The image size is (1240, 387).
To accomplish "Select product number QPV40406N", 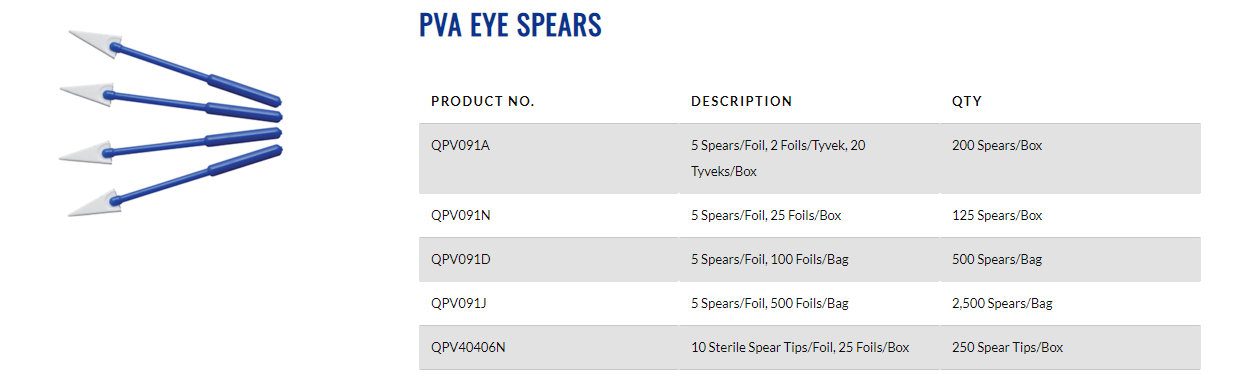I will (468, 347).
